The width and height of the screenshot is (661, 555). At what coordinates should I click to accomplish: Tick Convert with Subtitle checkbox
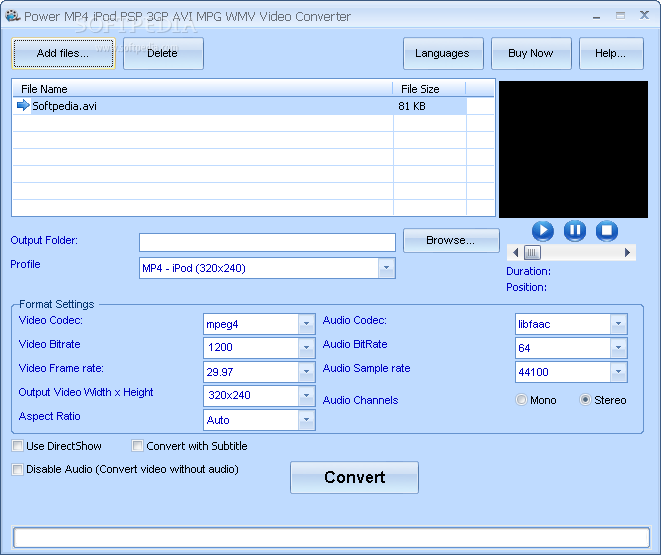coord(137,445)
